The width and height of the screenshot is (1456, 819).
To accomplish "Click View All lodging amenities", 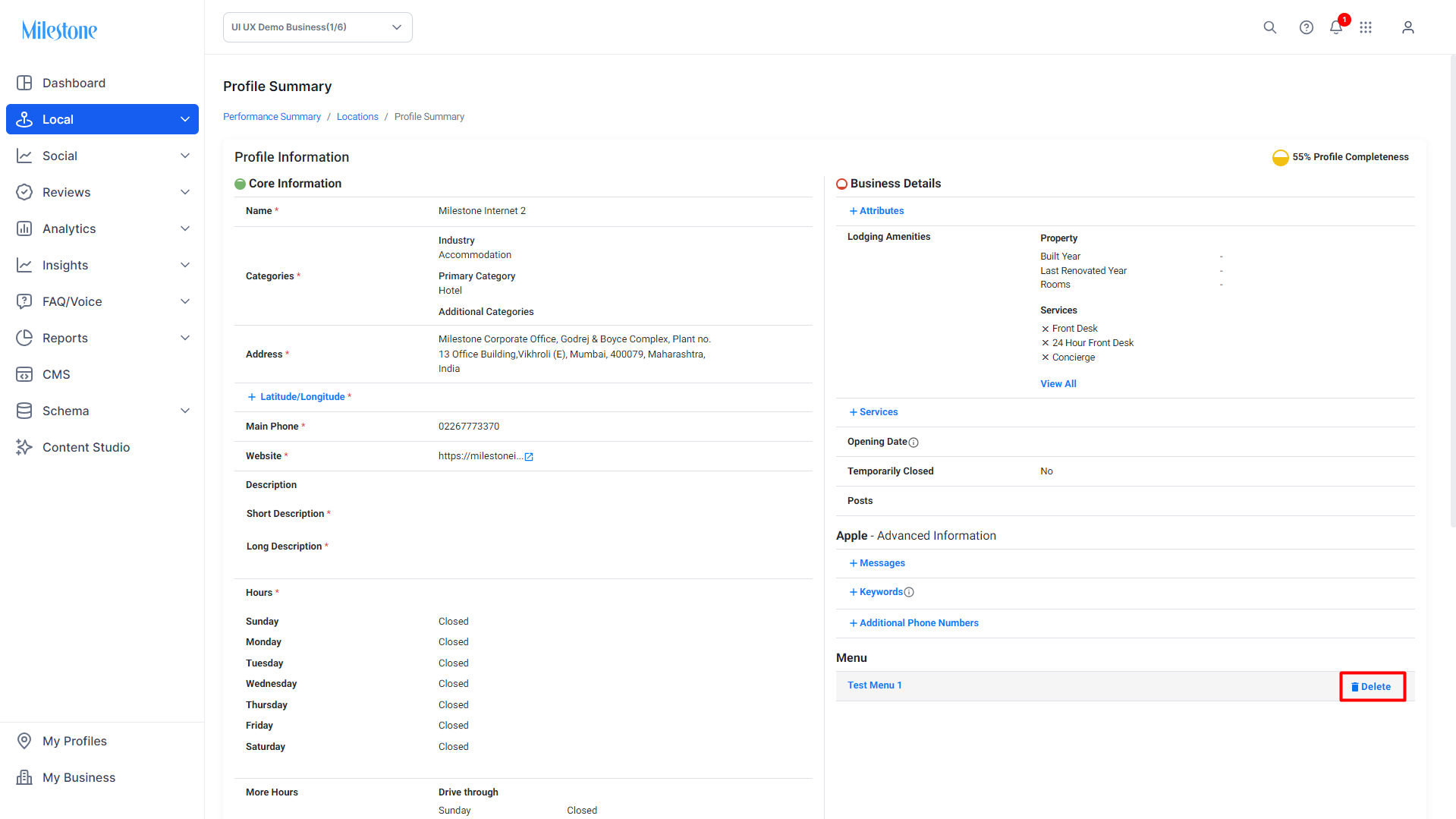I will click(1058, 384).
